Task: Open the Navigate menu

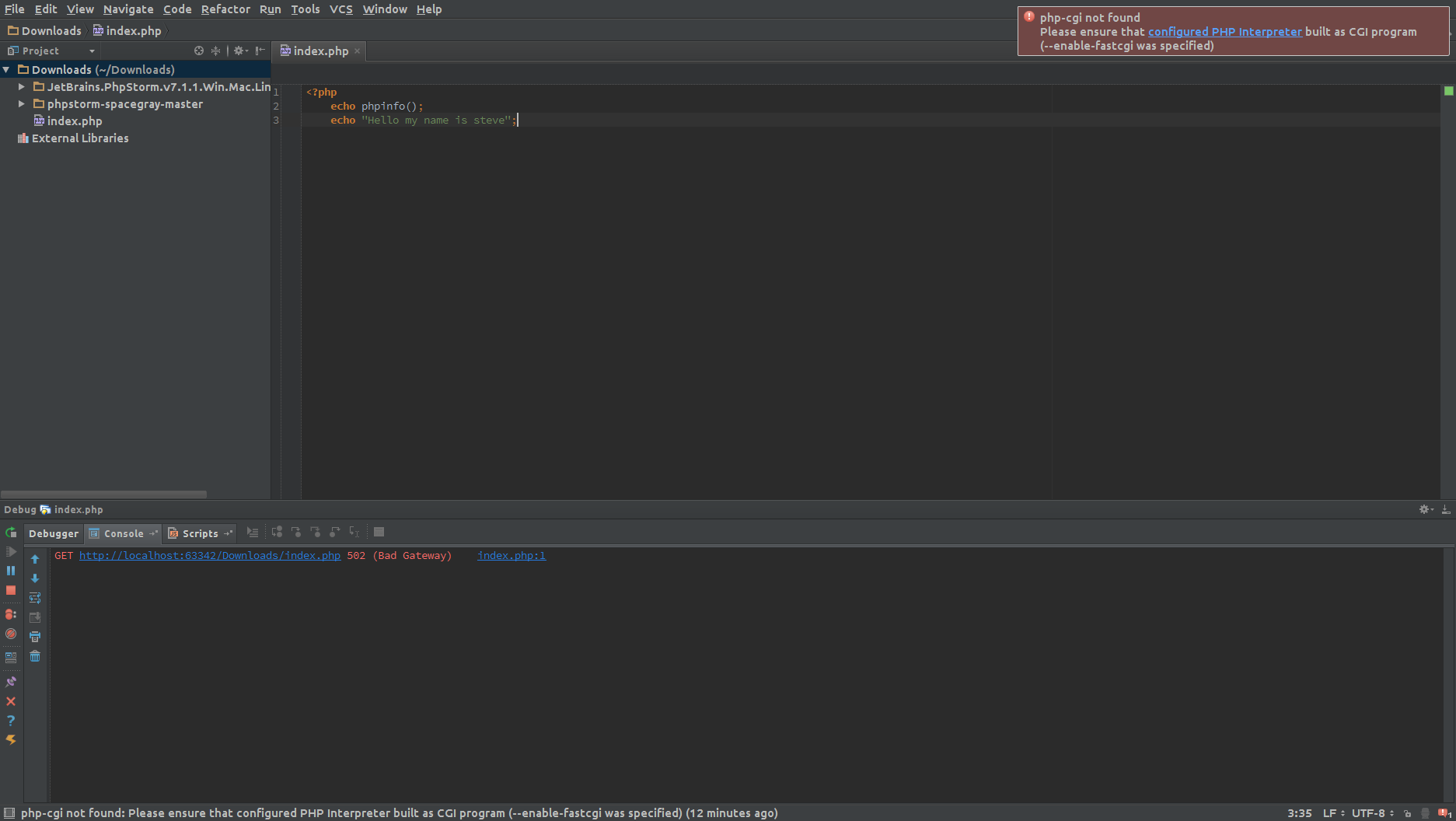Action: tap(128, 9)
